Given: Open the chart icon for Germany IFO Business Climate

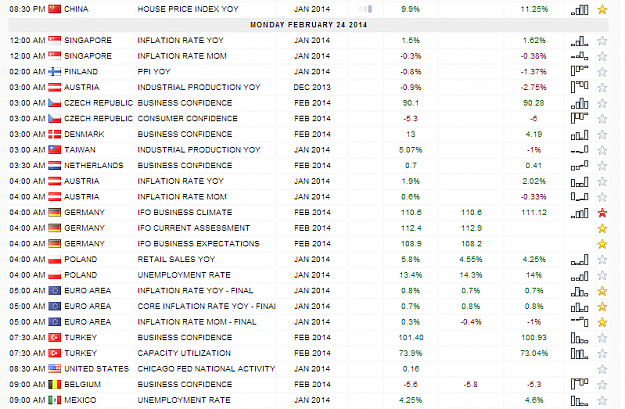Looking at the screenshot, I should tap(579, 213).
